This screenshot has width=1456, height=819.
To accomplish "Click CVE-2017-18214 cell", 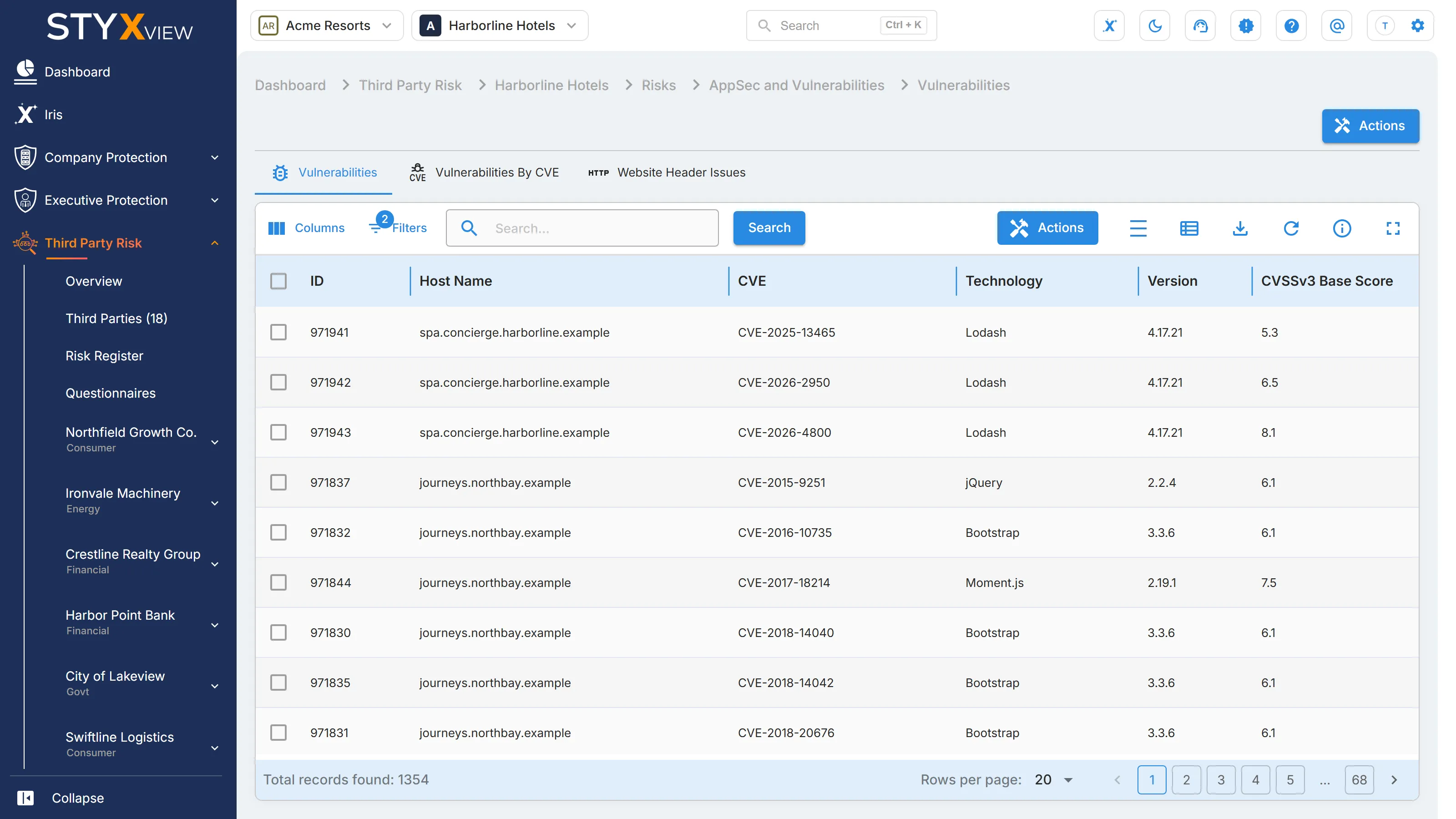I will (784, 583).
